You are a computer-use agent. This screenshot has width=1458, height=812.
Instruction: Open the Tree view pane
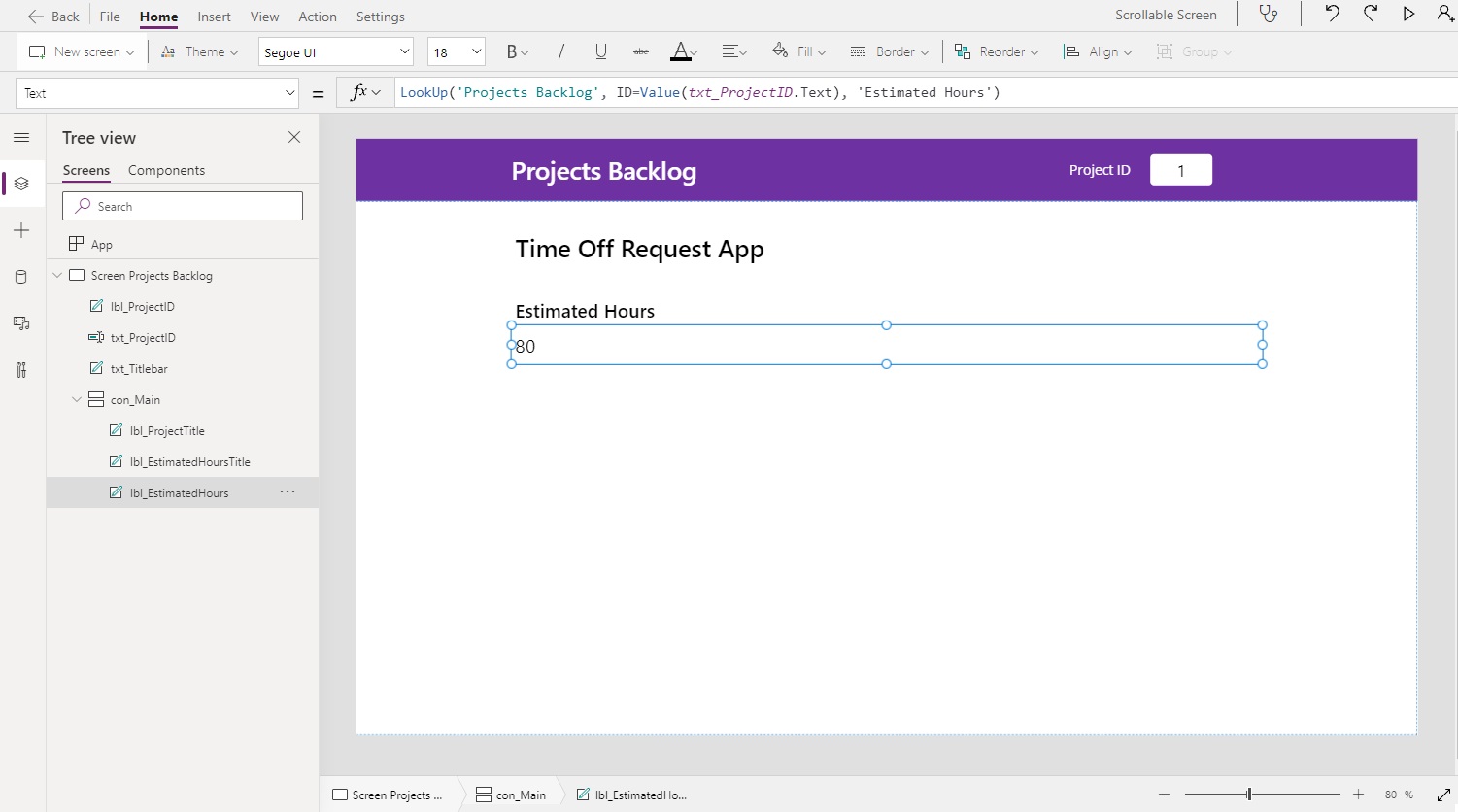coord(21,183)
